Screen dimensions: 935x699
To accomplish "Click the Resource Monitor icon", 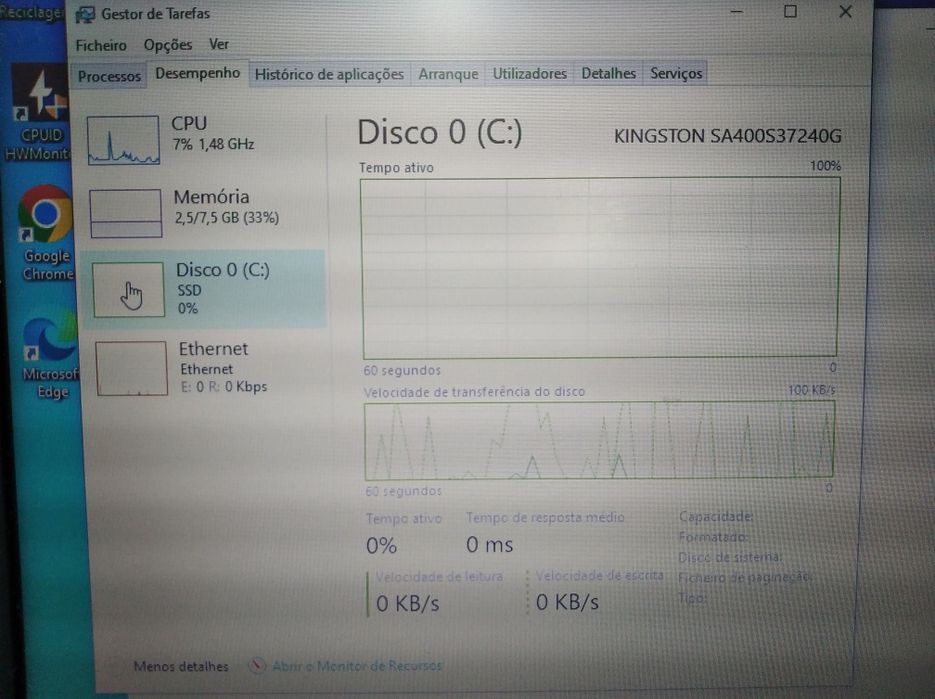I will coord(257,666).
